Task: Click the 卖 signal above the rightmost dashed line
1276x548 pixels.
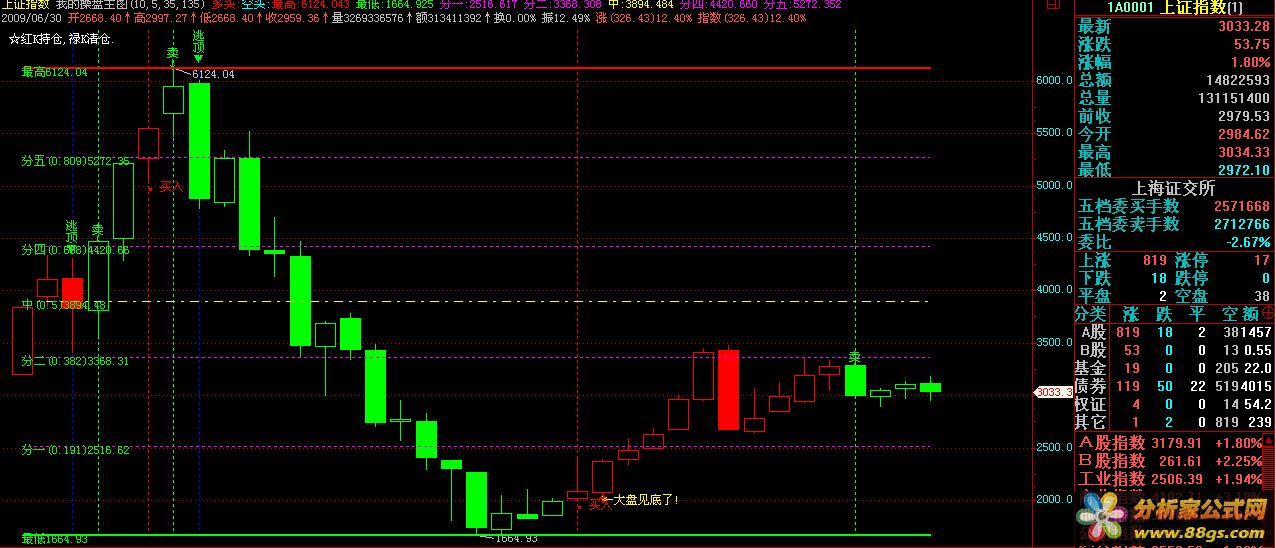Action: (x=854, y=357)
